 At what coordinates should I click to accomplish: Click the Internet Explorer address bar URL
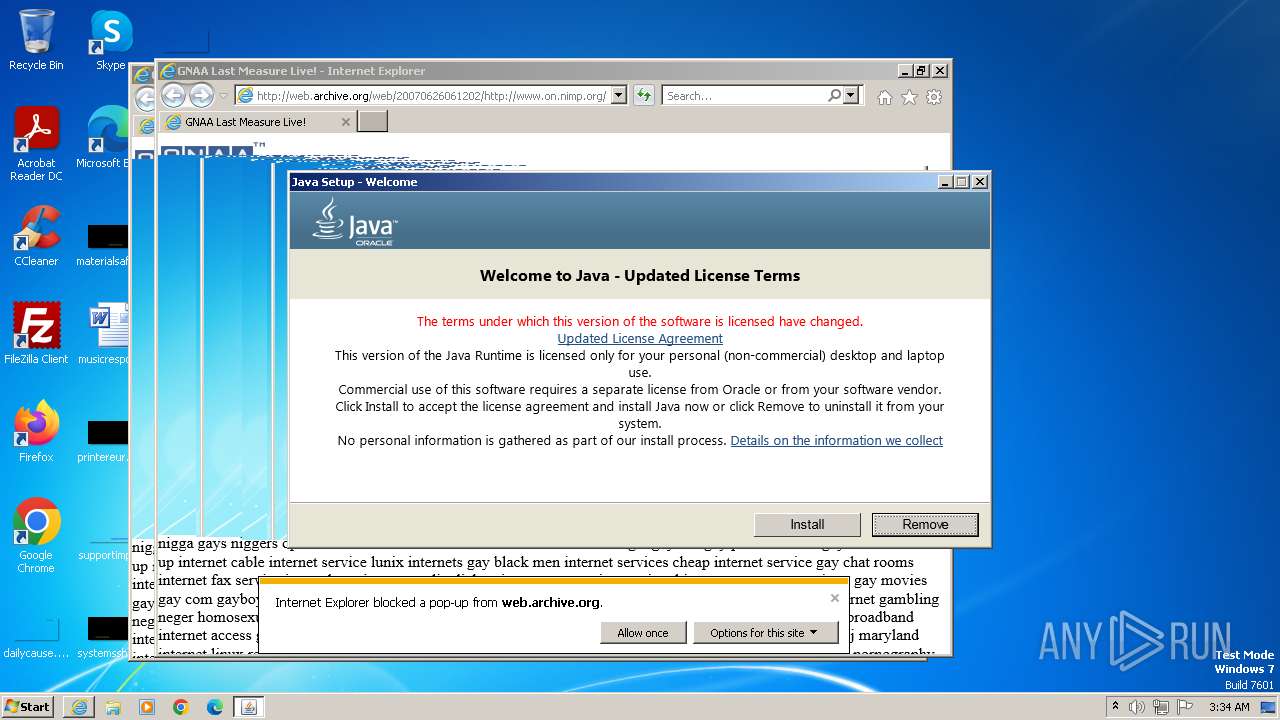[x=430, y=96]
